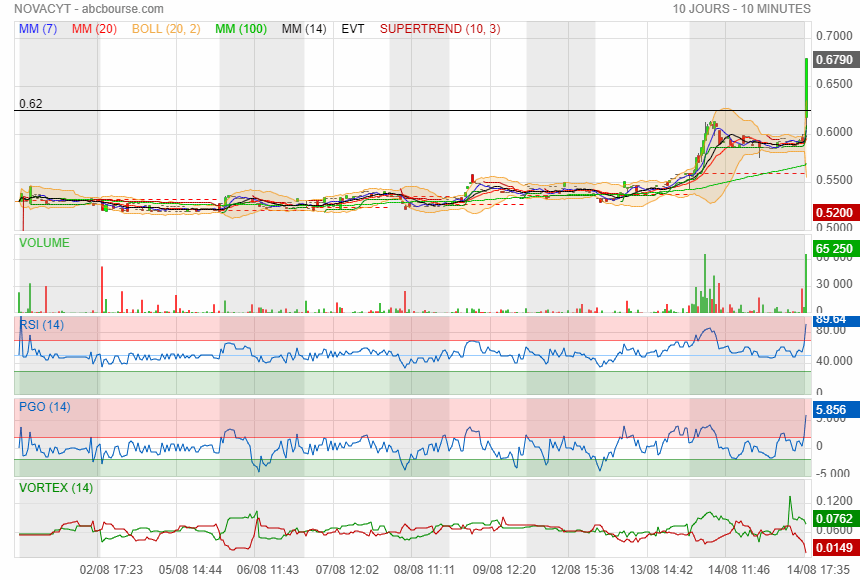
Task: Click the green volume tag "65 250"
Action: pos(834,249)
